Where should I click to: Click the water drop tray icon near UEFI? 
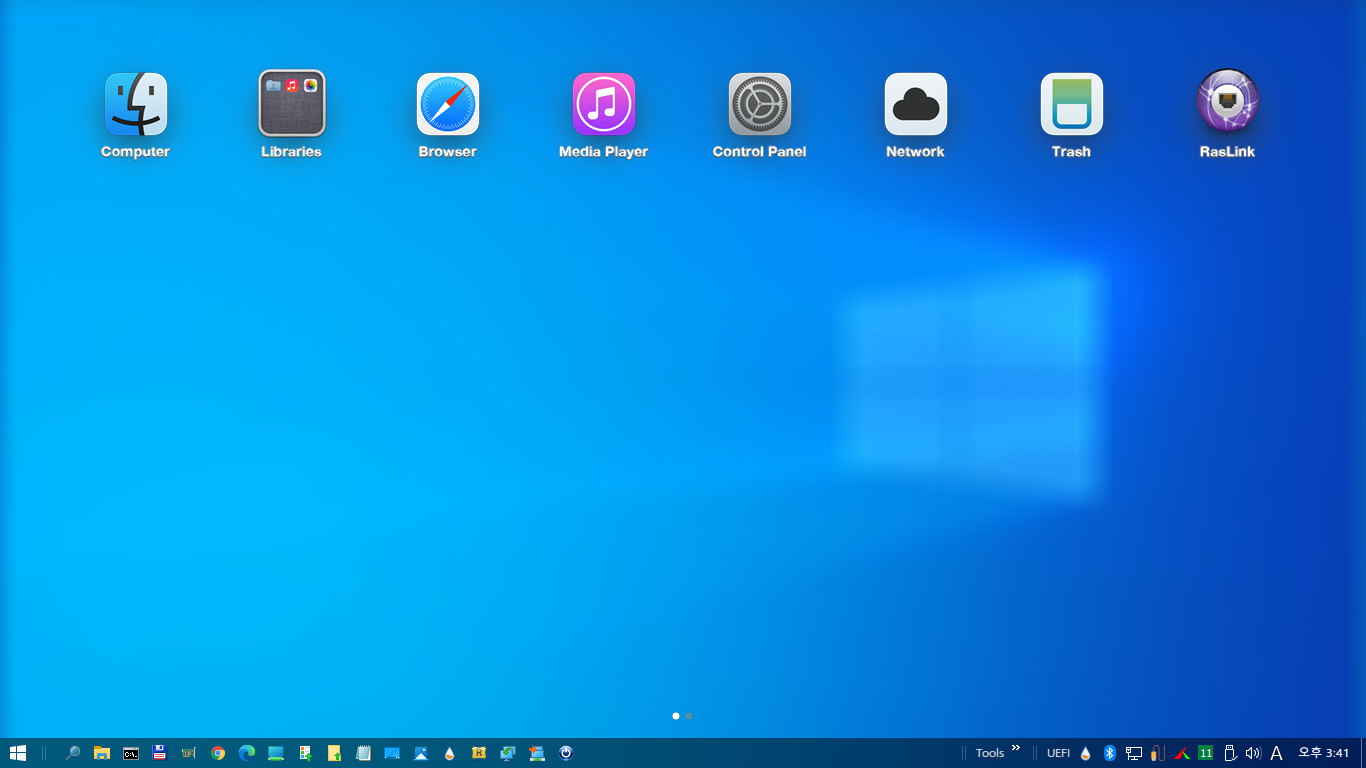pos(1086,753)
